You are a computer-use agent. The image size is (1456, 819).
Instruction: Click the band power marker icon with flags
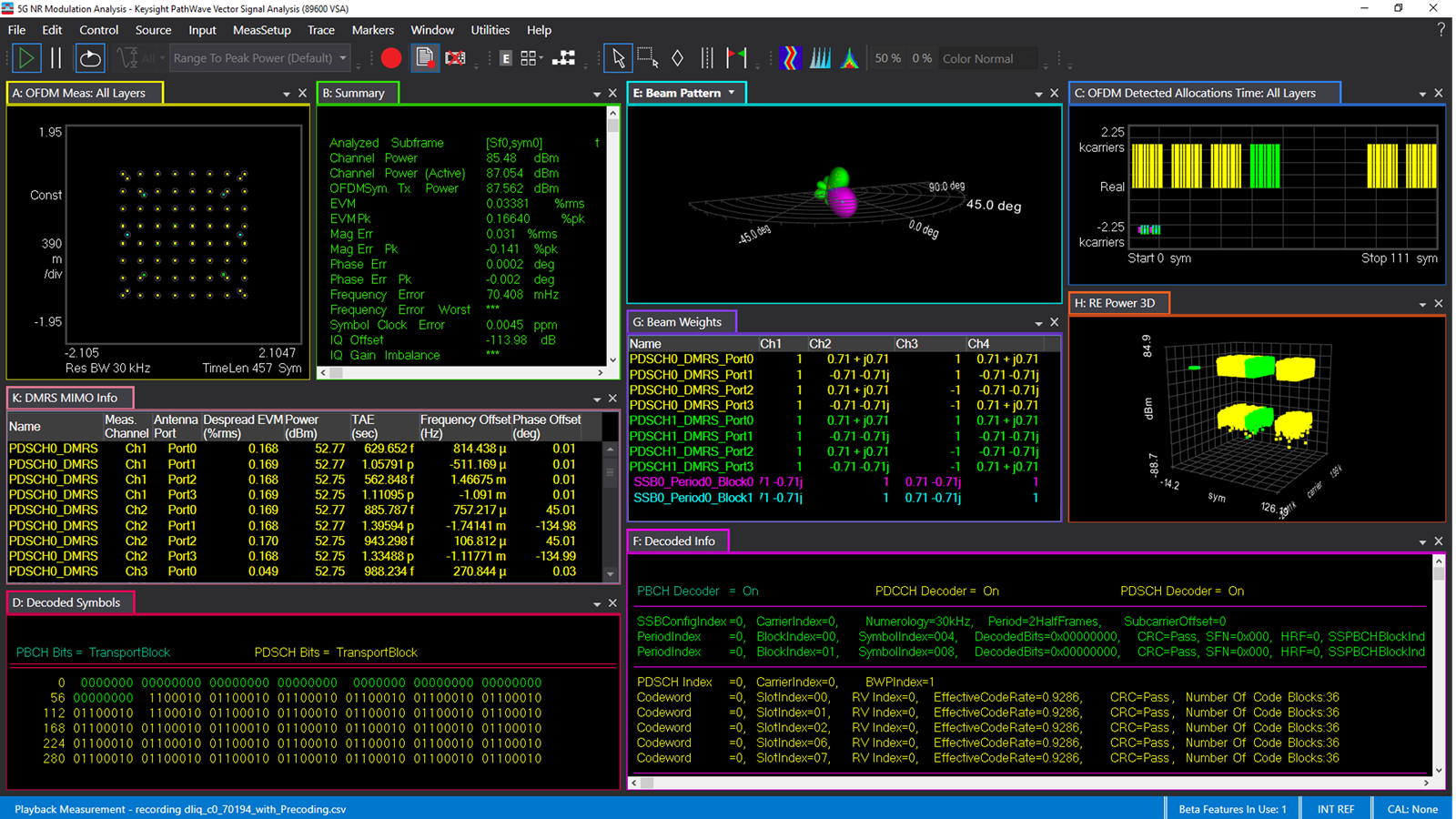(737, 57)
